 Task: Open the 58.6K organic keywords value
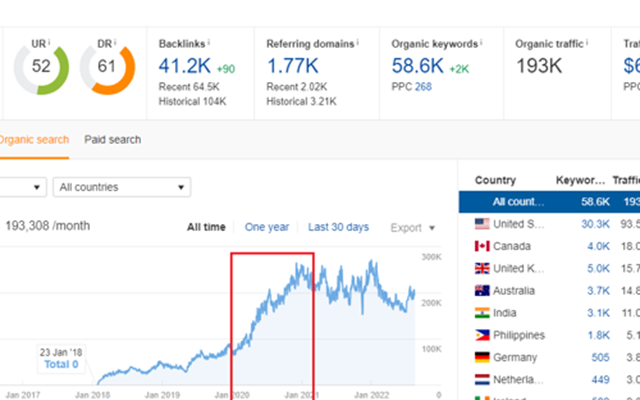pos(418,66)
